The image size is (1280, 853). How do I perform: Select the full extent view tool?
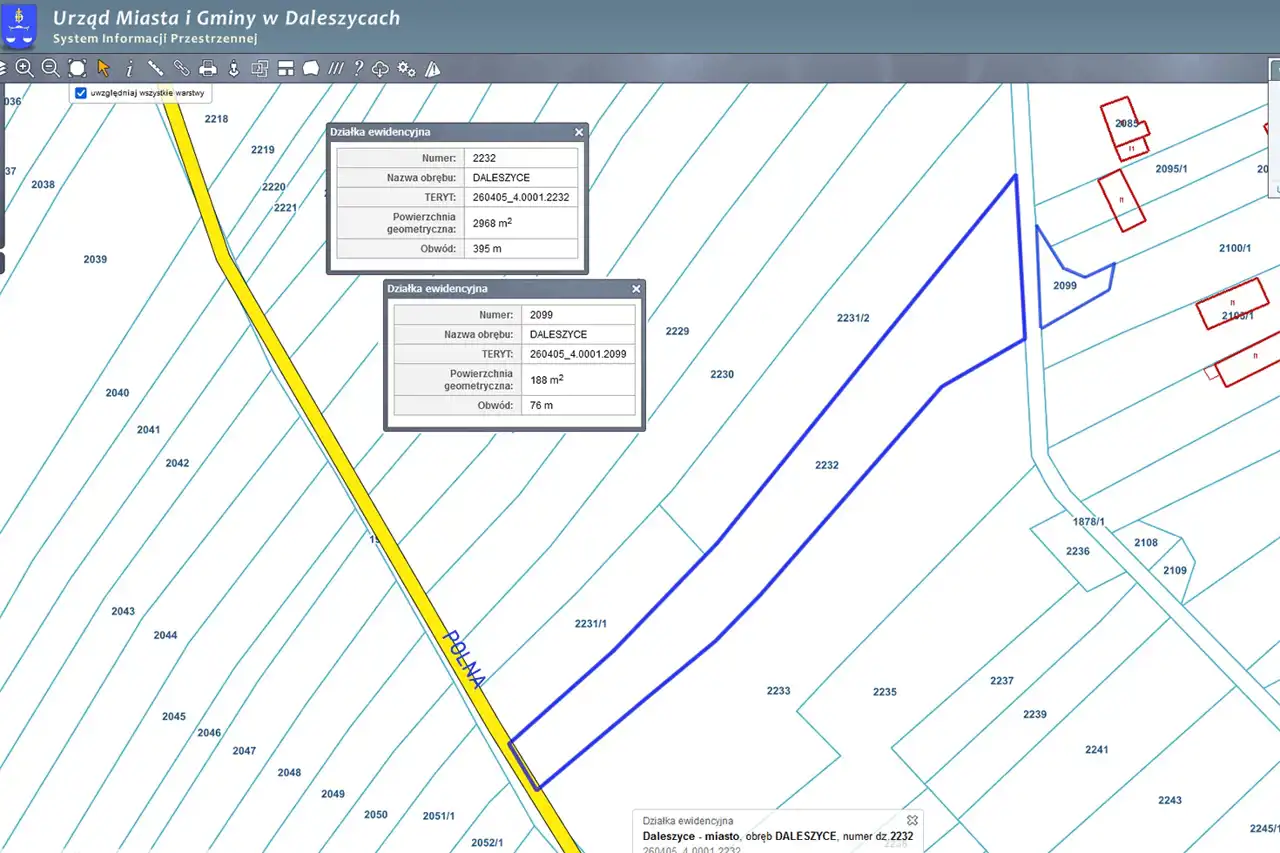pyautogui.click(x=77, y=68)
